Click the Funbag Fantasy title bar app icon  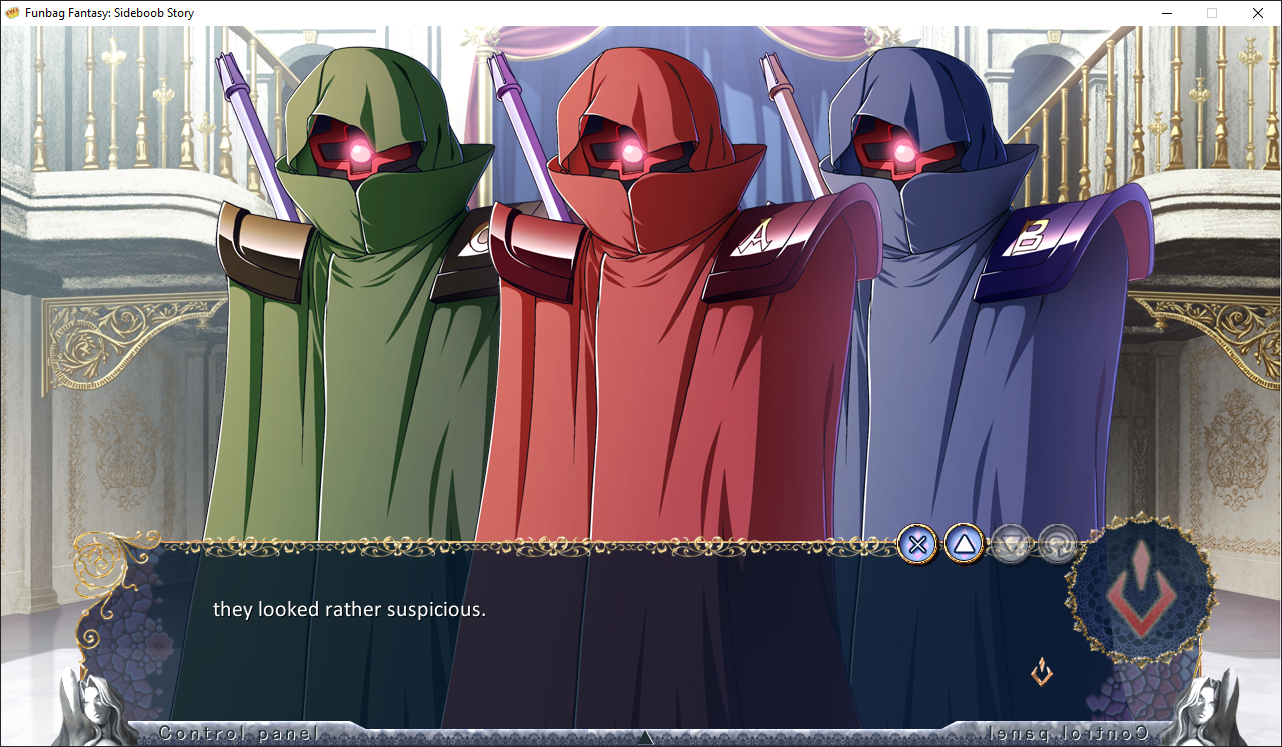pos(12,13)
